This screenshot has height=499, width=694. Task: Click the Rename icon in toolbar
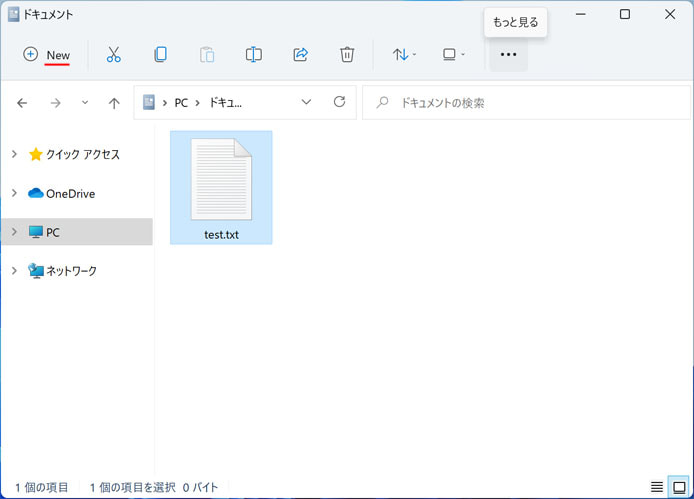point(254,55)
